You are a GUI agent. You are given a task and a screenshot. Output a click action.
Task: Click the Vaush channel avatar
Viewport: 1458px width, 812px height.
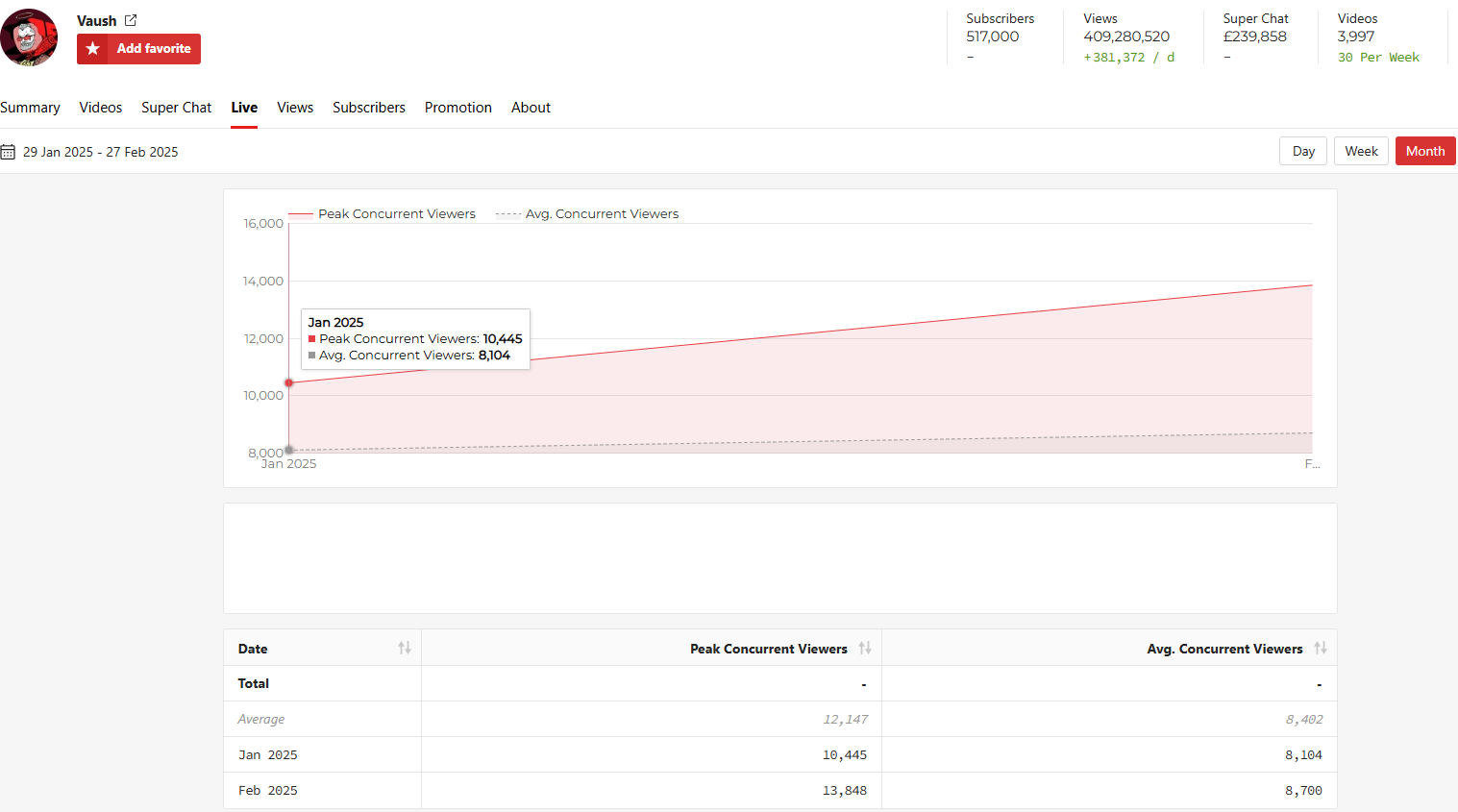tap(29, 37)
